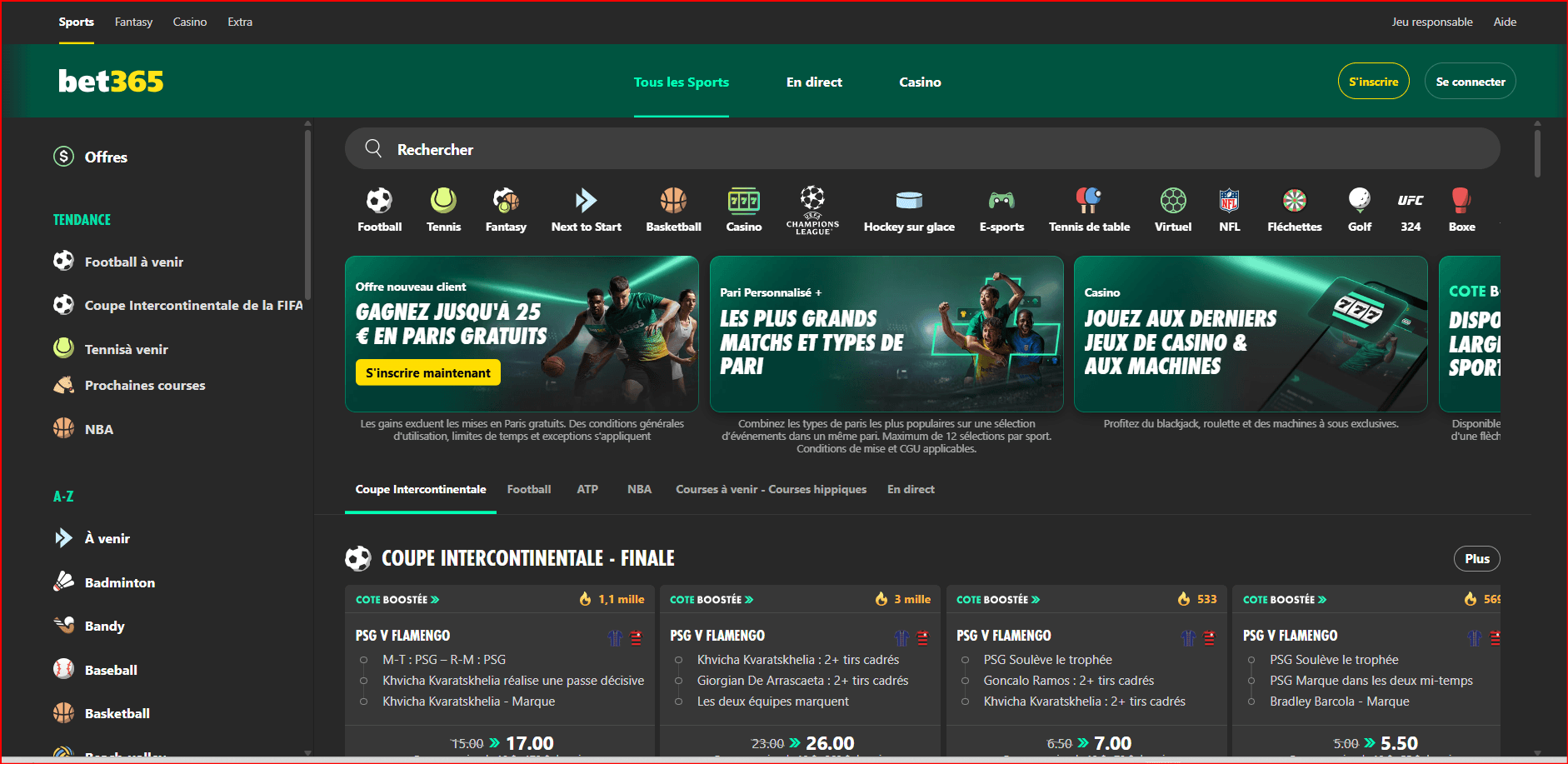Open the NFL shield icon
The height and width of the screenshot is (764, 1568).
point(1229,201)
